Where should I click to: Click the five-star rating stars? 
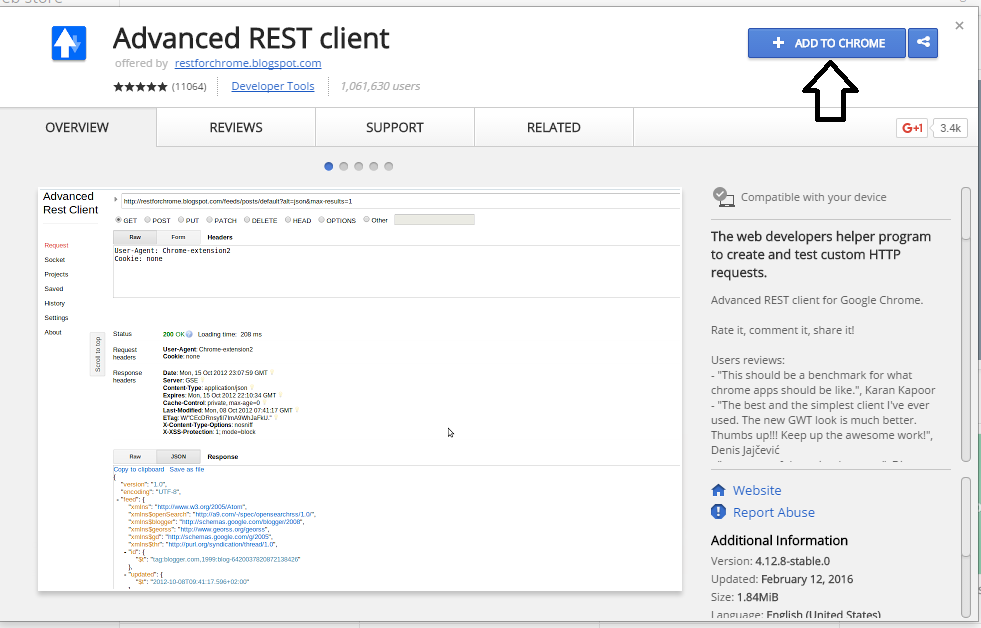[x=140, y=87]
